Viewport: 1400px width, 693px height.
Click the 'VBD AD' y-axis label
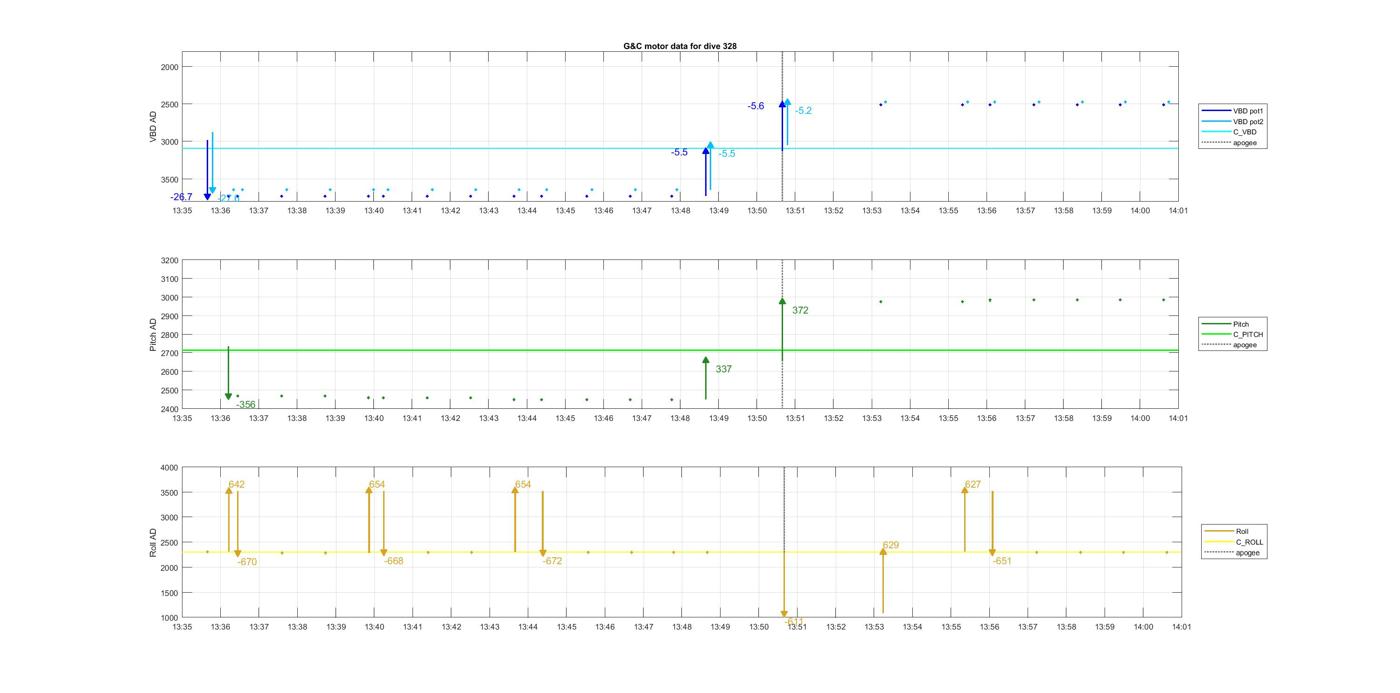click(x=153, y=127)
